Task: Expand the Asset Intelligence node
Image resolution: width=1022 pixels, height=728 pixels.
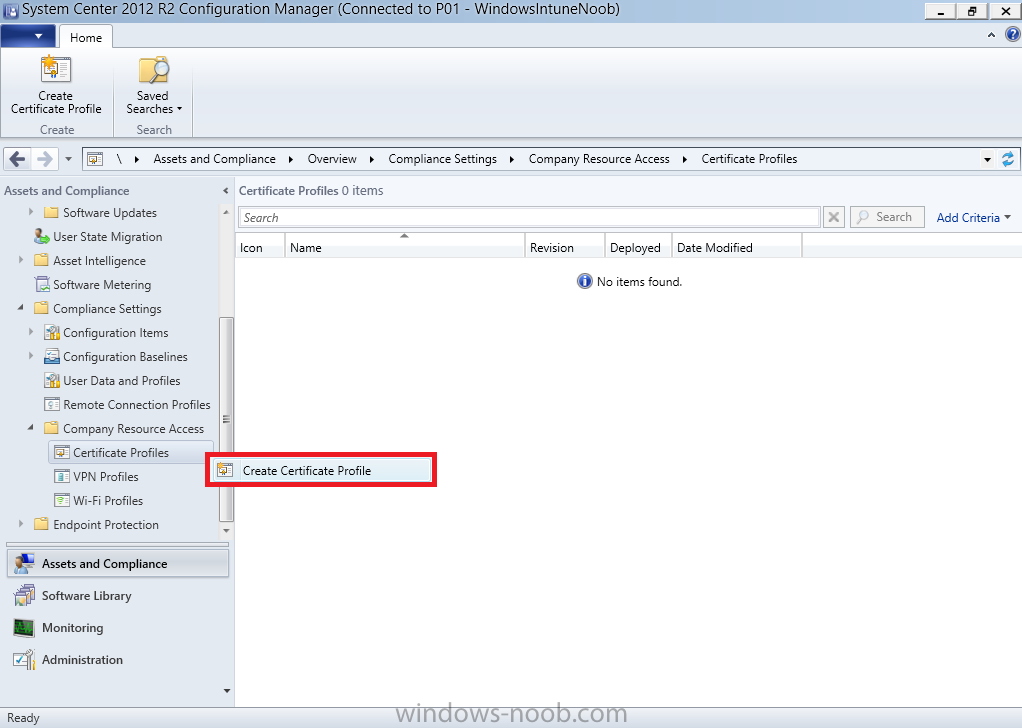Action: (x=21, y=260)
